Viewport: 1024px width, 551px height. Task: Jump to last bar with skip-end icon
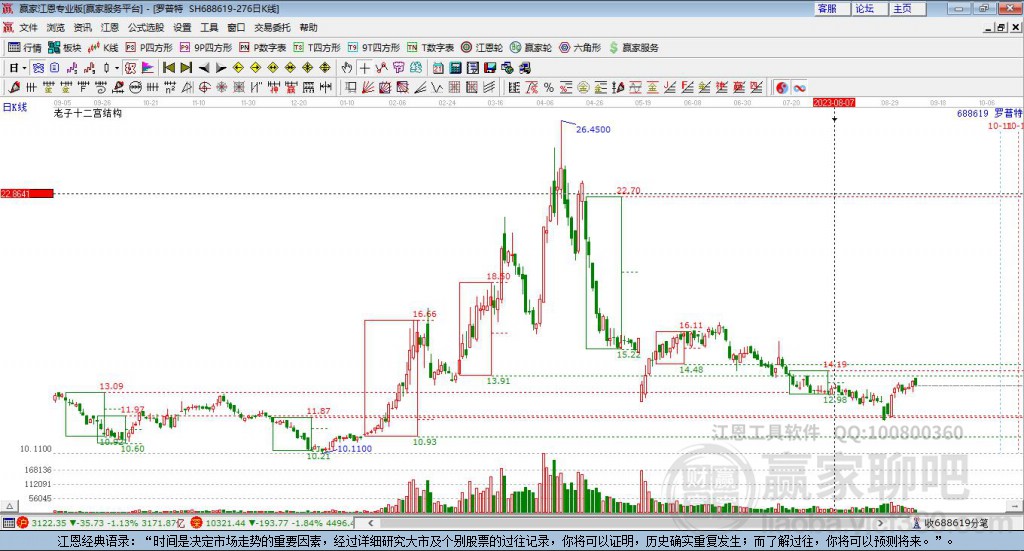point(186,68)
